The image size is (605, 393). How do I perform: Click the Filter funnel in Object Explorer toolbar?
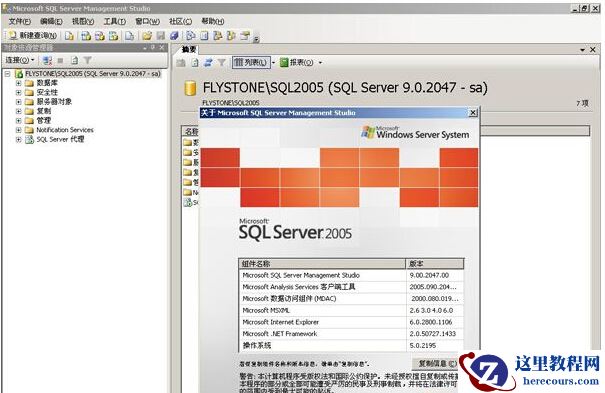[88, 60]
